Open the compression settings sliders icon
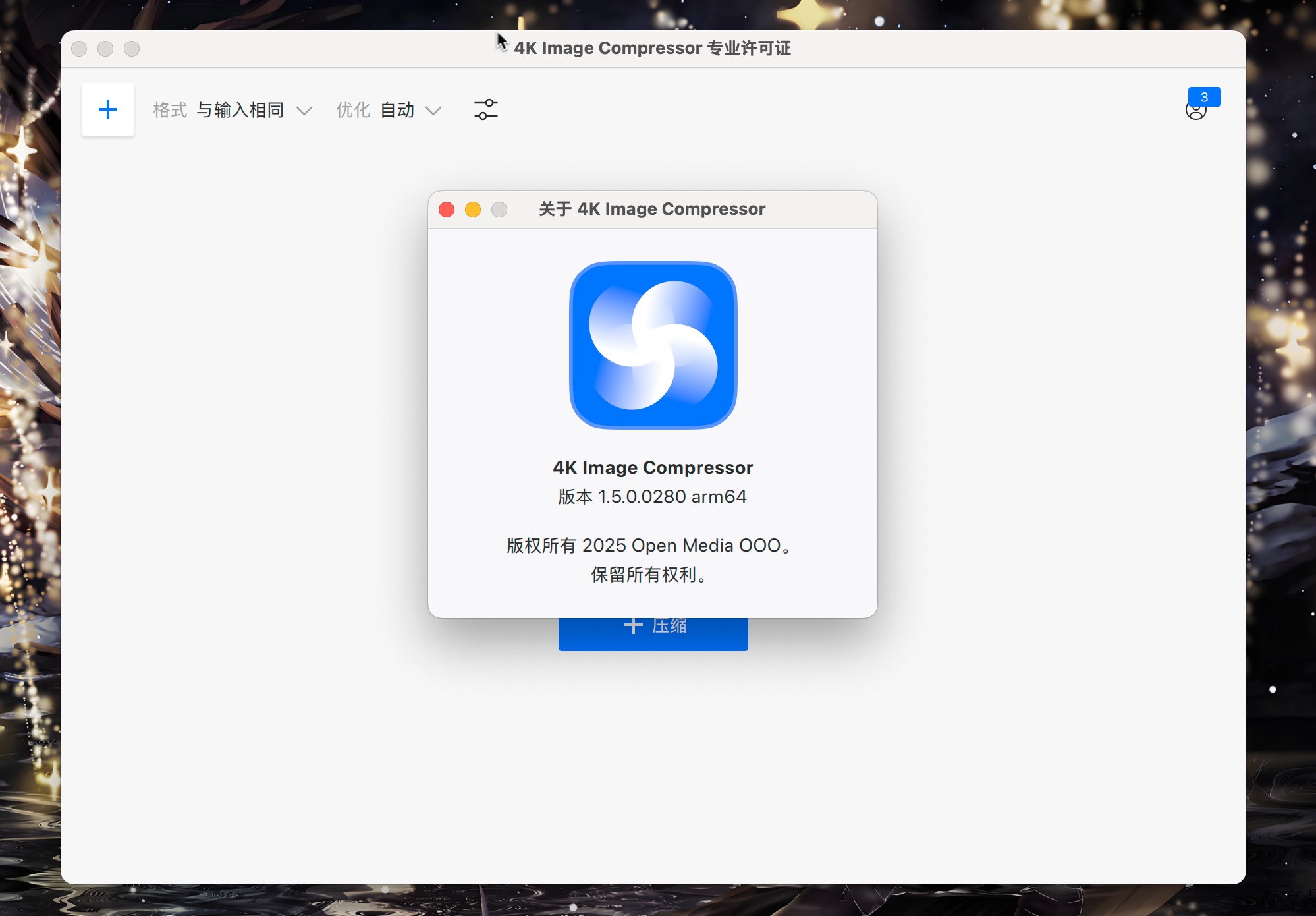The image size is (1316, 916). 486,109
